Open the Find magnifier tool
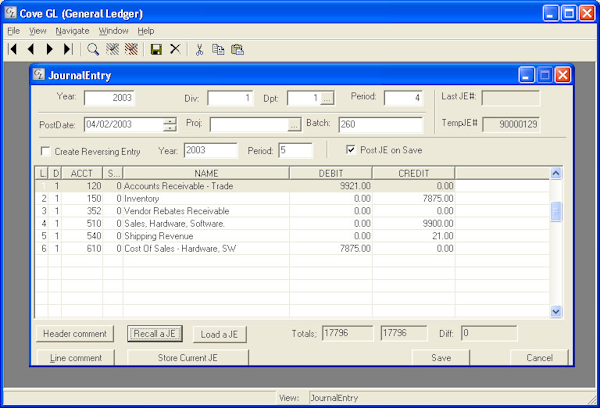 pyautogui.click(x=93, y=49)
